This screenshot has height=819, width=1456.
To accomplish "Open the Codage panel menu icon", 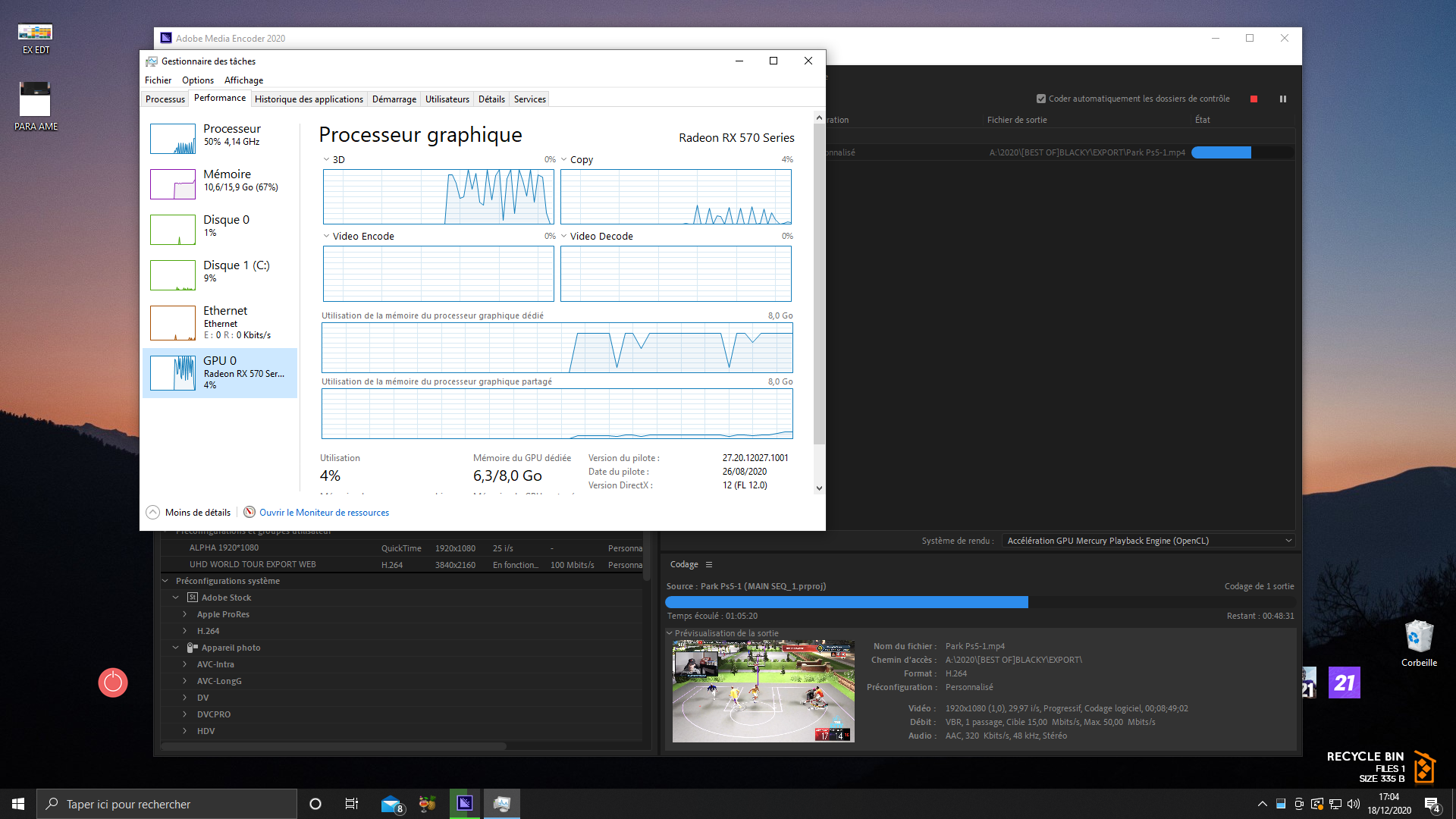I will click(x=709, y=564).
